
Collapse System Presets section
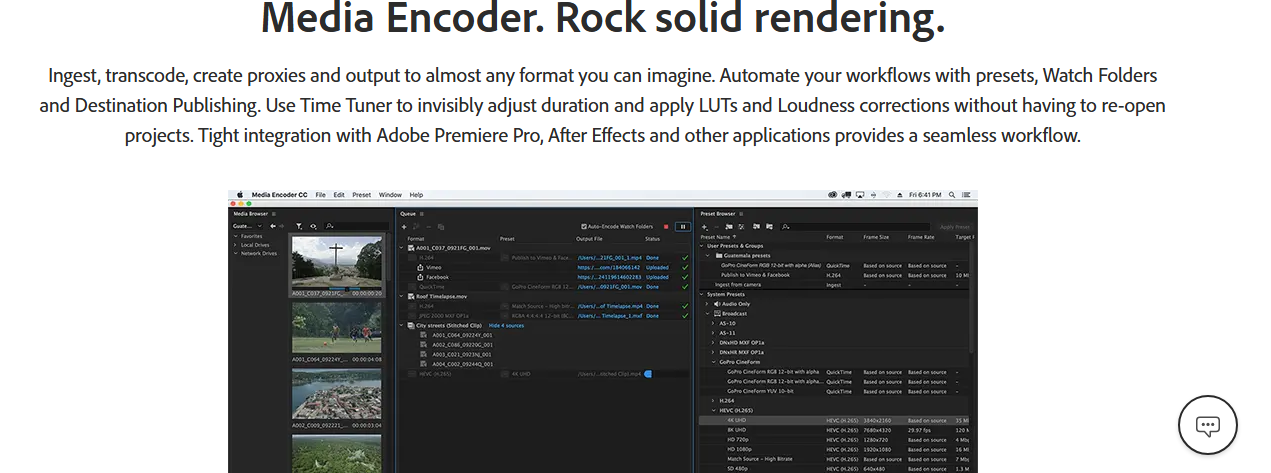point(701,294)
